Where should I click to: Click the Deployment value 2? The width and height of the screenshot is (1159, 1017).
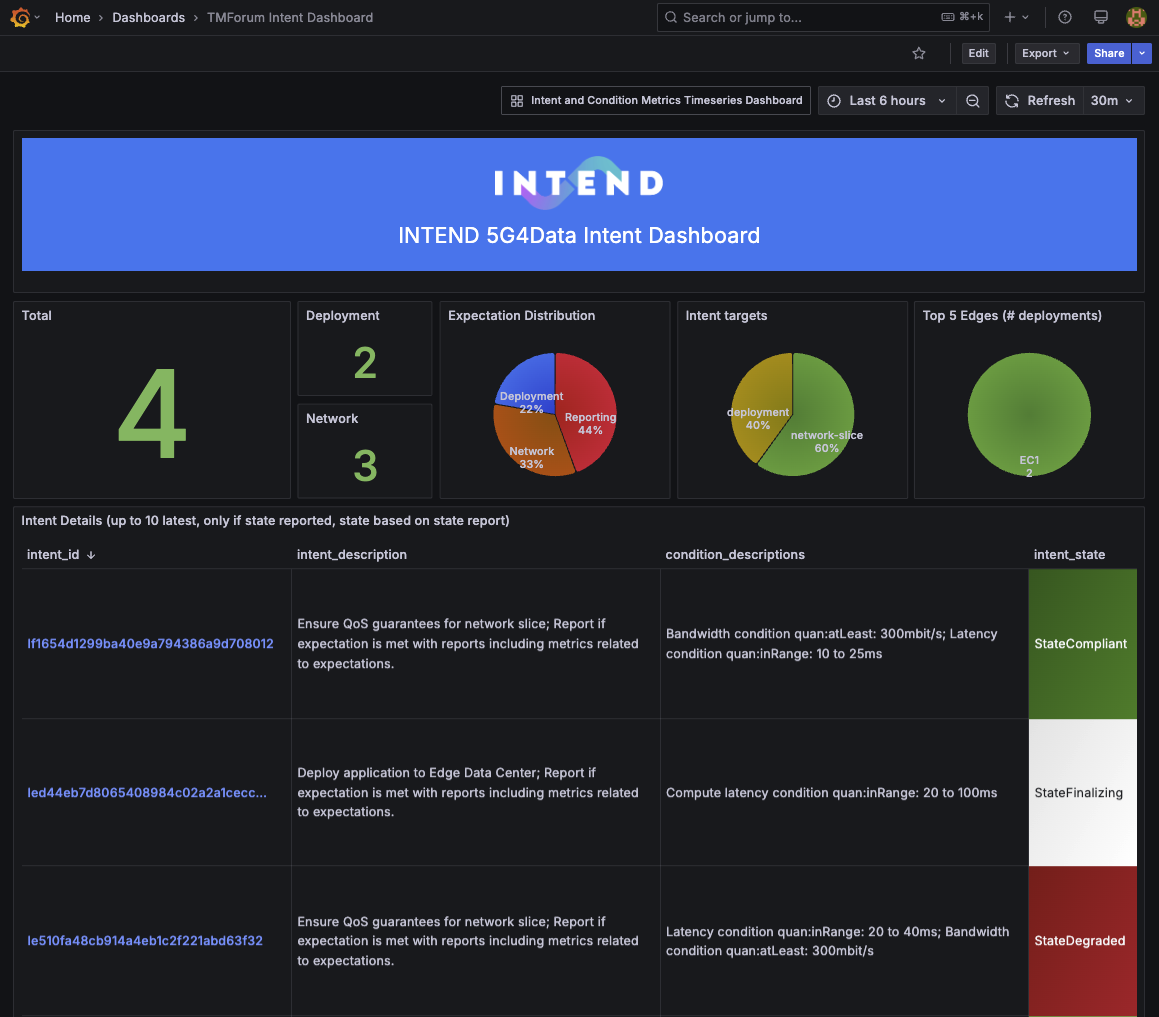pyautogui.click(x=365, y=363)
